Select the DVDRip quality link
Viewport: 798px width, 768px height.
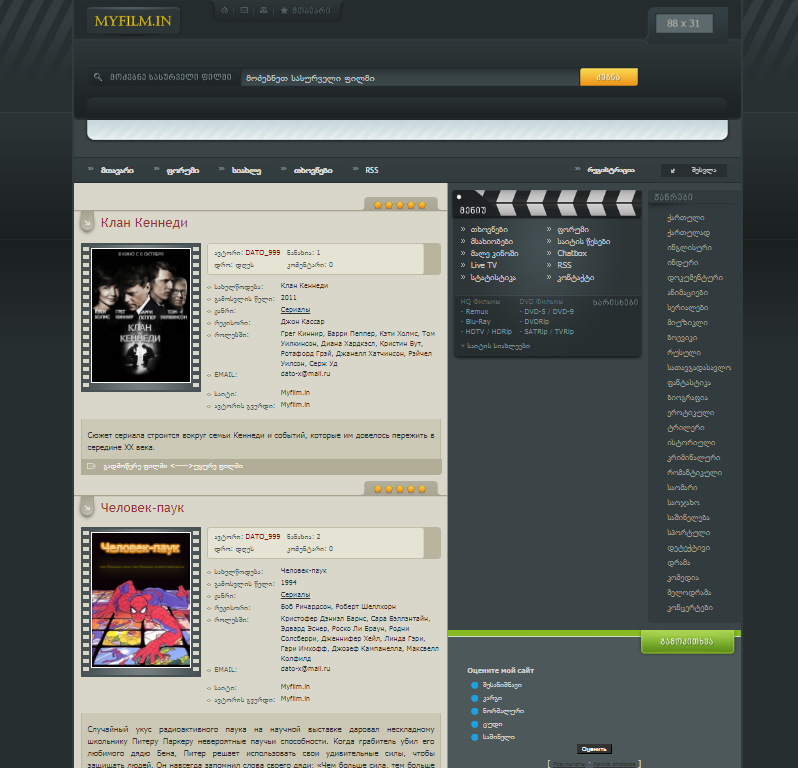tap(536, 322)
